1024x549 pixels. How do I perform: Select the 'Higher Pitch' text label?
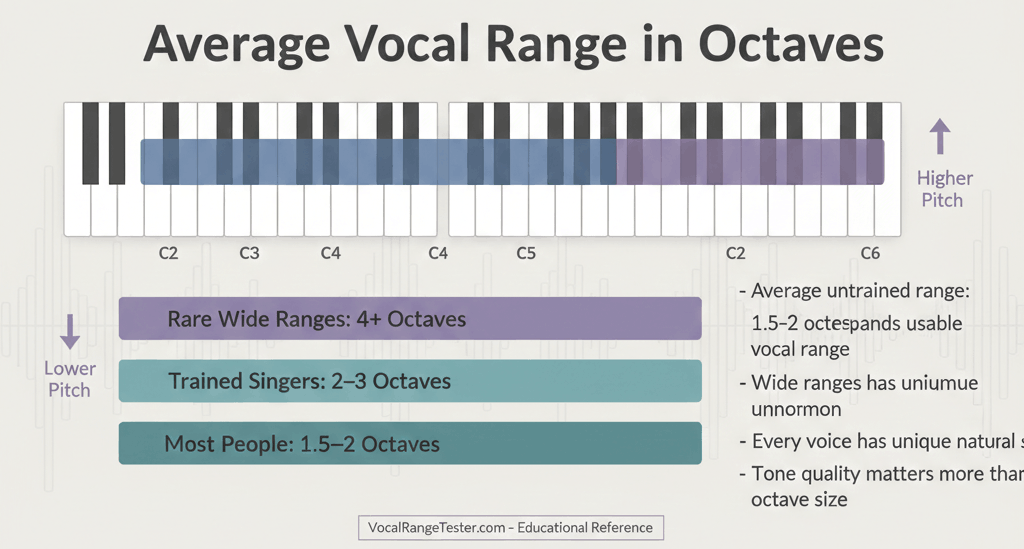pos(944,189)
